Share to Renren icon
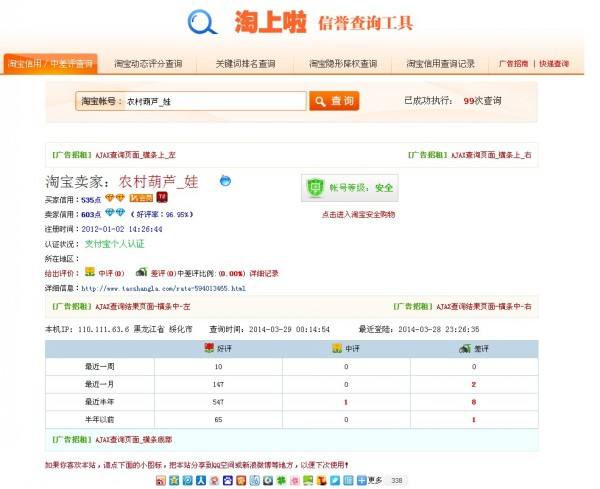This screenshot has width=600, height=489. pyautogui.click(x=201, y=481)
